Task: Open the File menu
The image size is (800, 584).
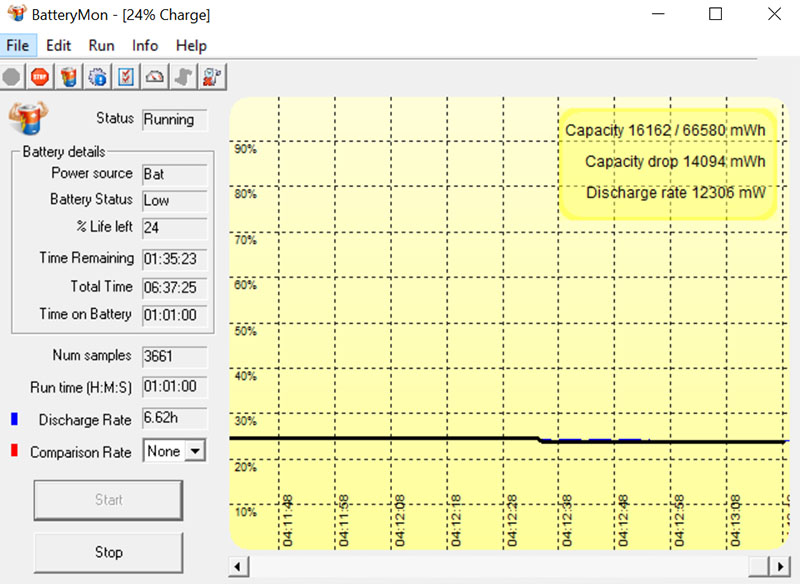Action: pyautogui.click(x=18, y=46)
